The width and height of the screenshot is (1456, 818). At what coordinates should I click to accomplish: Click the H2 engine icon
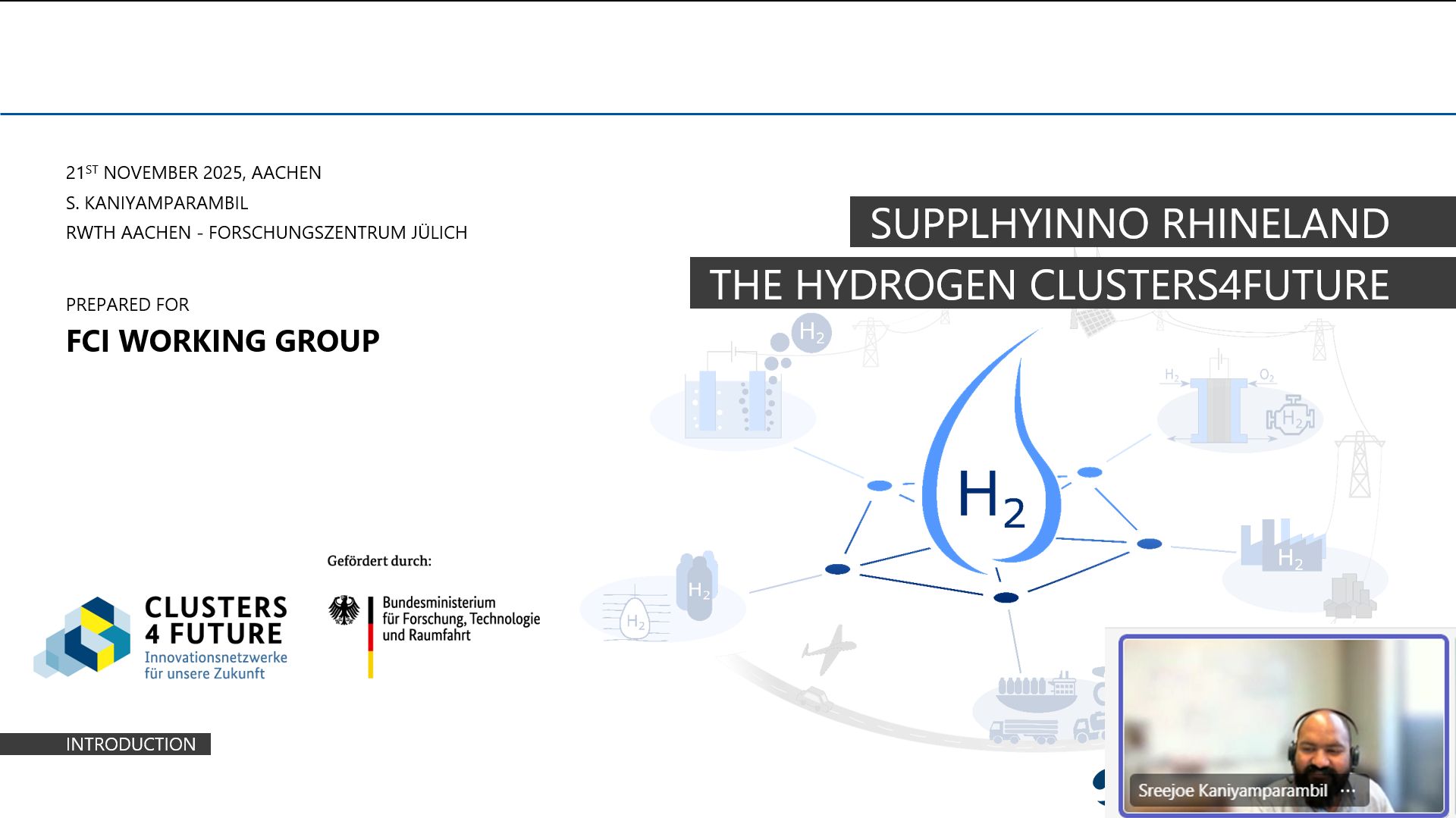(x=1289, y=417)
